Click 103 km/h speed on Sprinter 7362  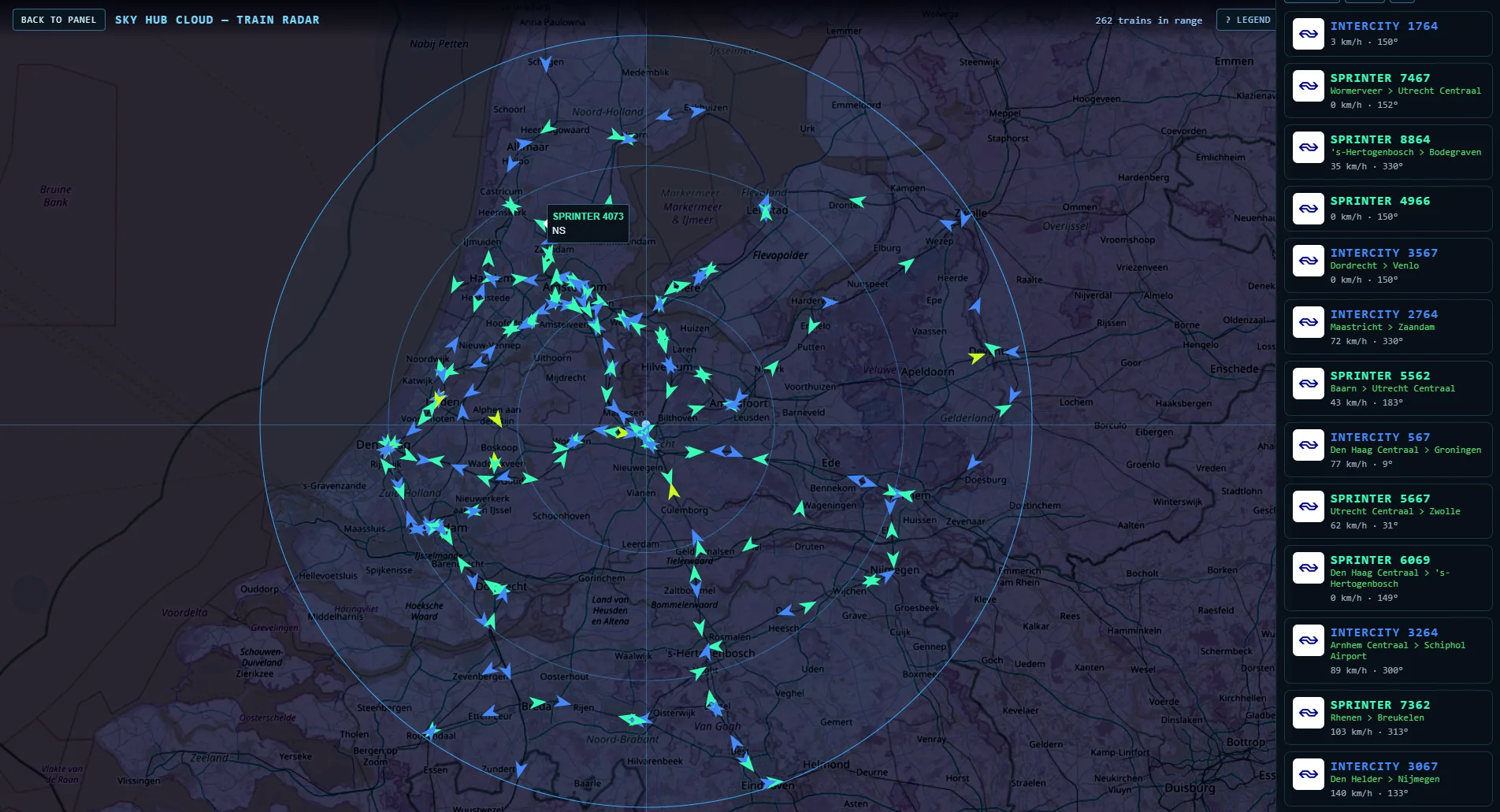point(1347,732)
